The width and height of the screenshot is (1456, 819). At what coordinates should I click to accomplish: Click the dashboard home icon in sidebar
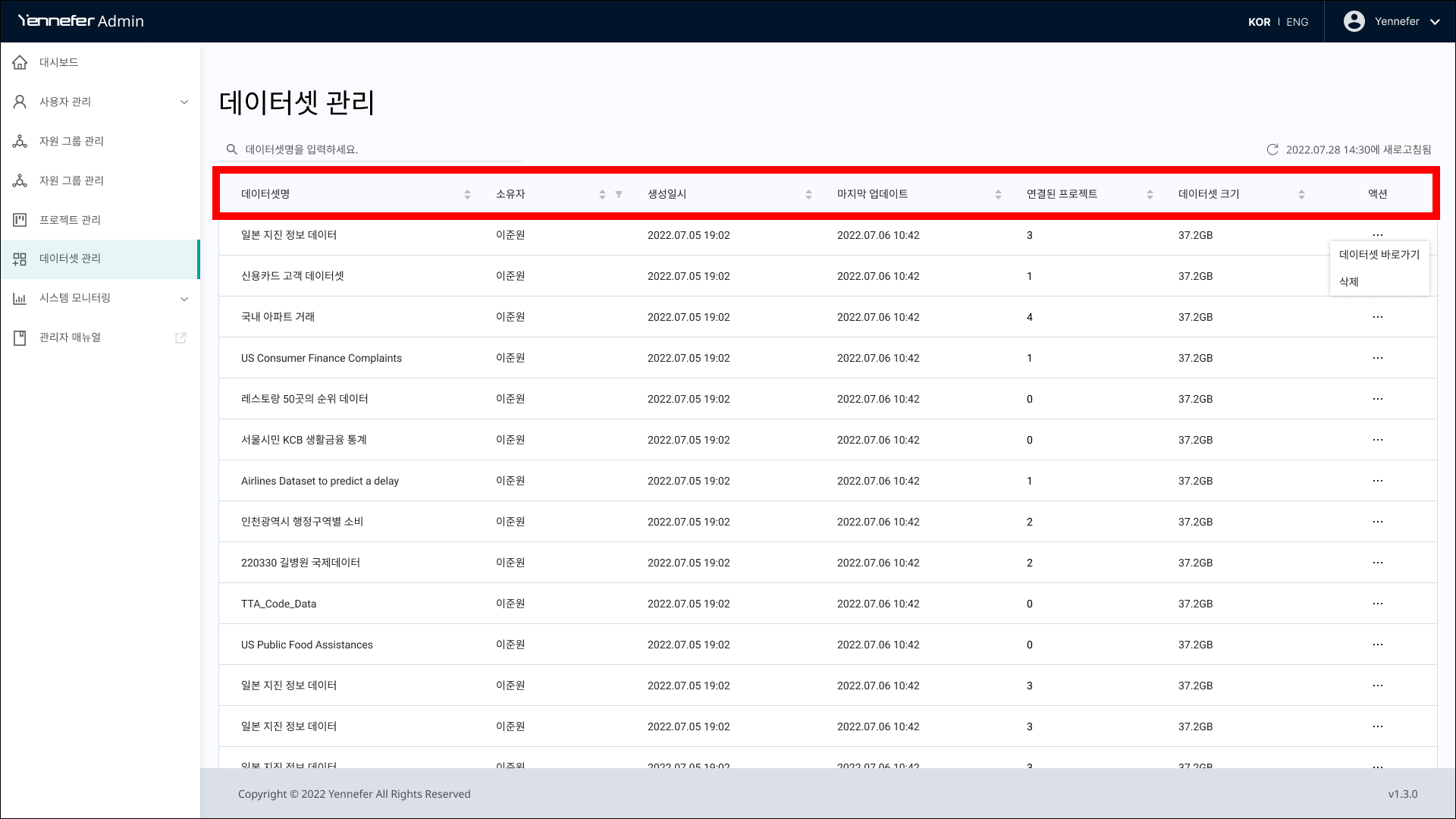click(20, 62)
